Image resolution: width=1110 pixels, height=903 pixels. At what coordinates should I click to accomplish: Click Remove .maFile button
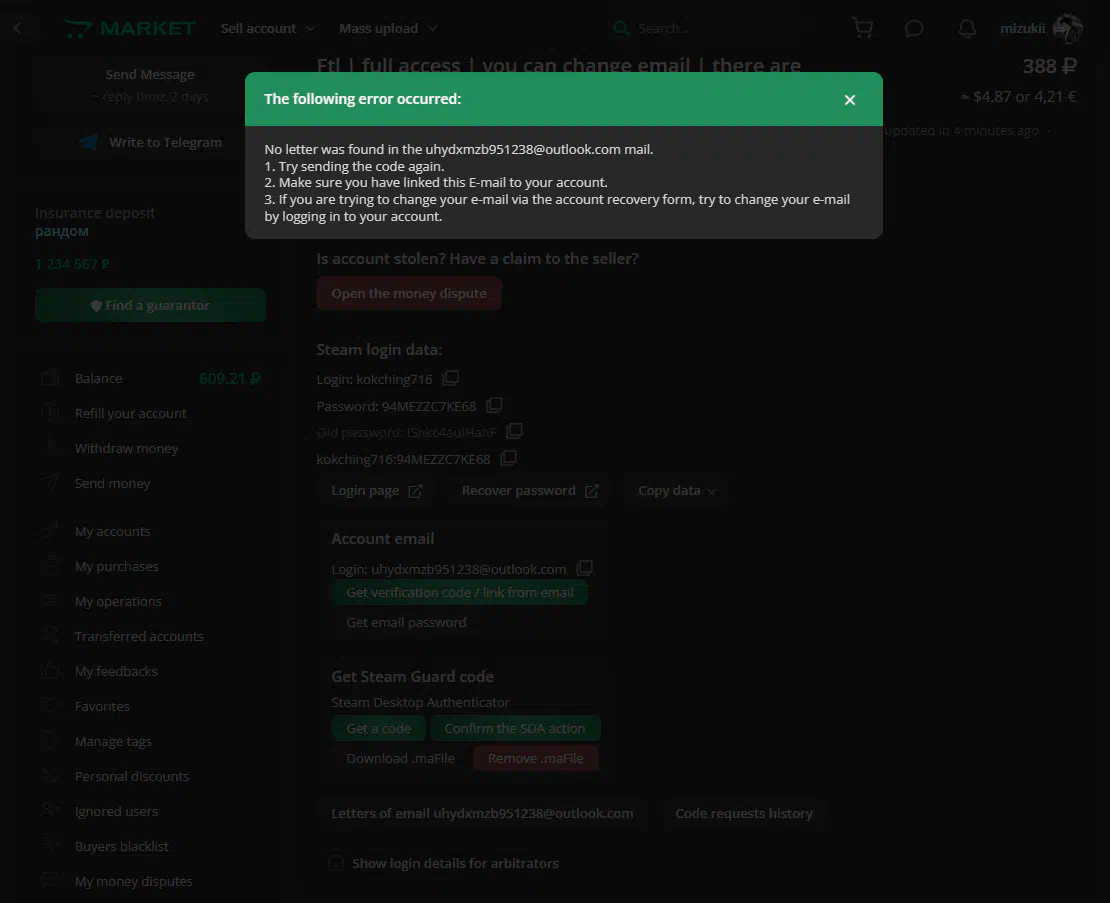coord(536,758)
